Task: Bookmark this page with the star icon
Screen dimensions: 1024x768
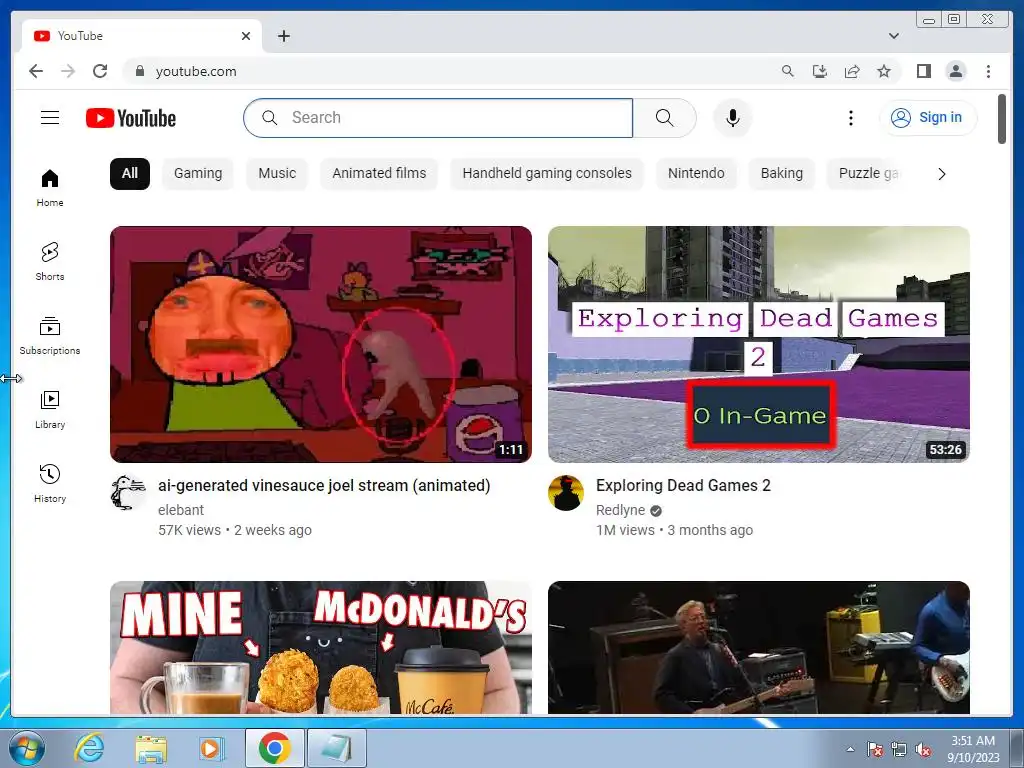Action: click(x=884, y=71)
